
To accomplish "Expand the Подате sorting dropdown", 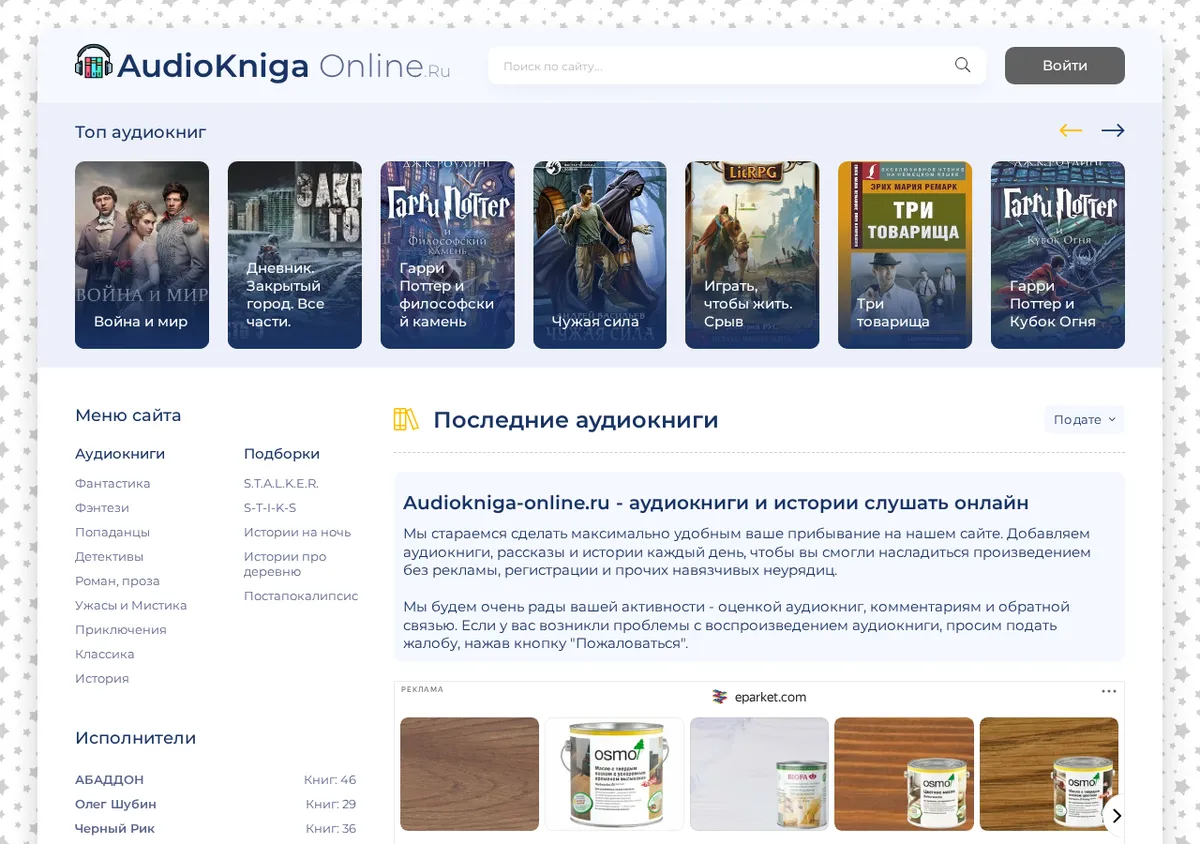I will click(1084, 420).
